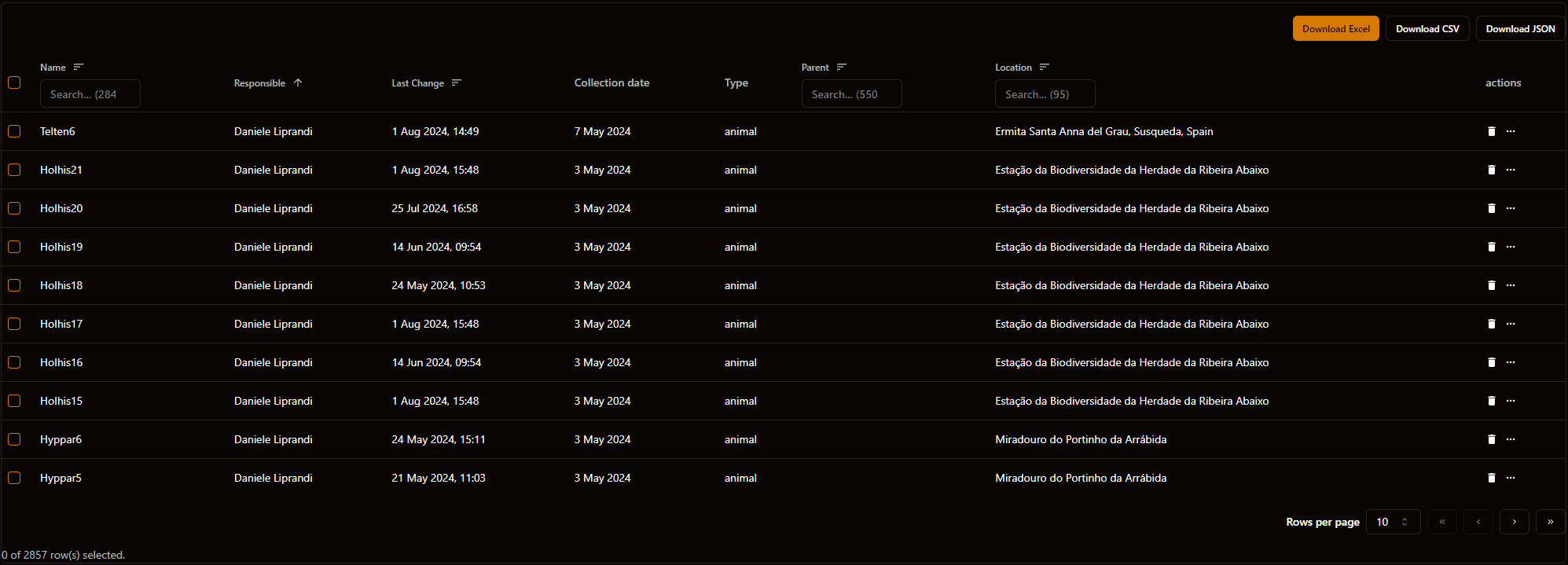Jump to the last page

[x=1550, y=522]
